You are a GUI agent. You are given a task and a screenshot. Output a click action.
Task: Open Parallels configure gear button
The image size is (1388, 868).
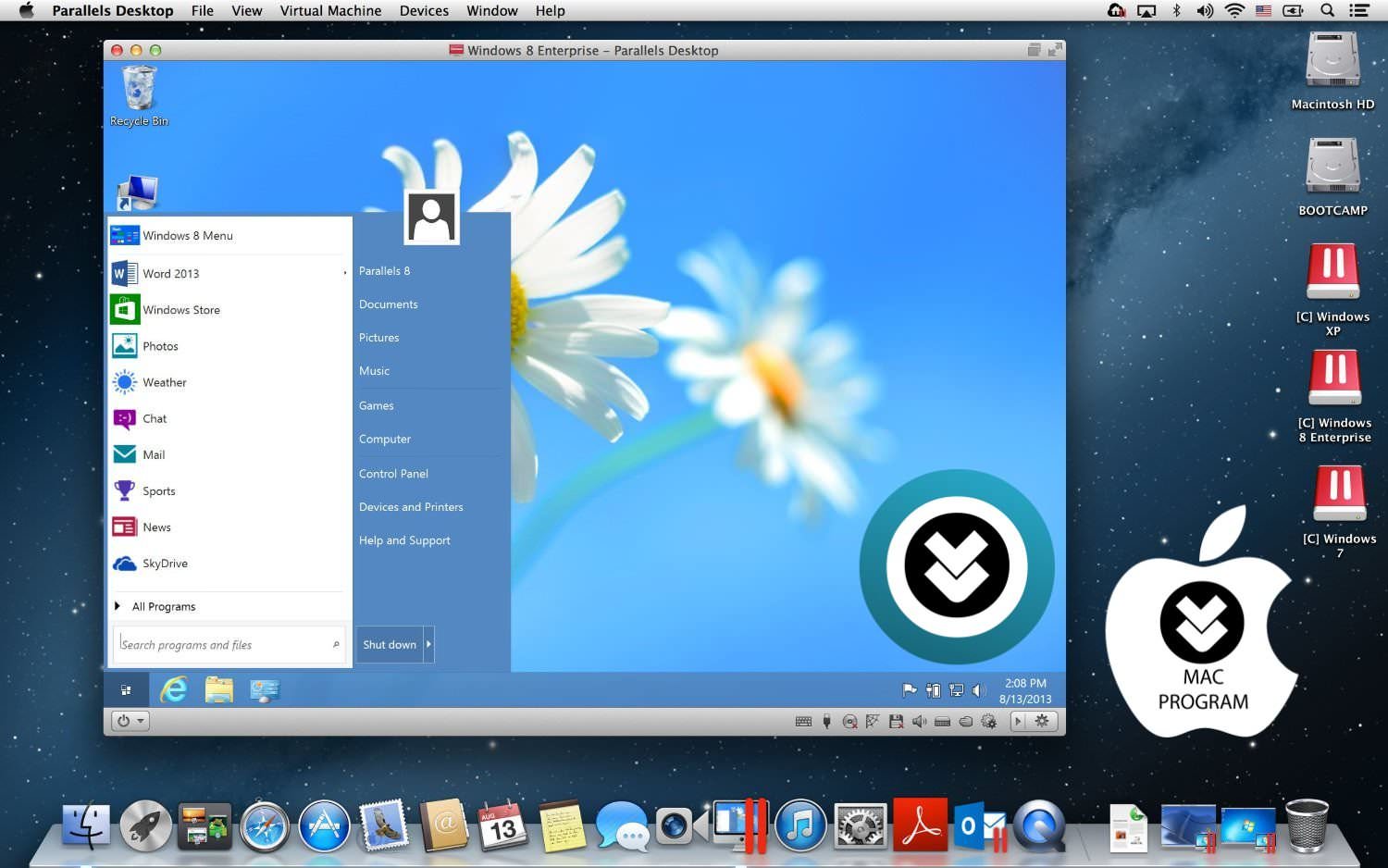click(x=1042, y=722)
